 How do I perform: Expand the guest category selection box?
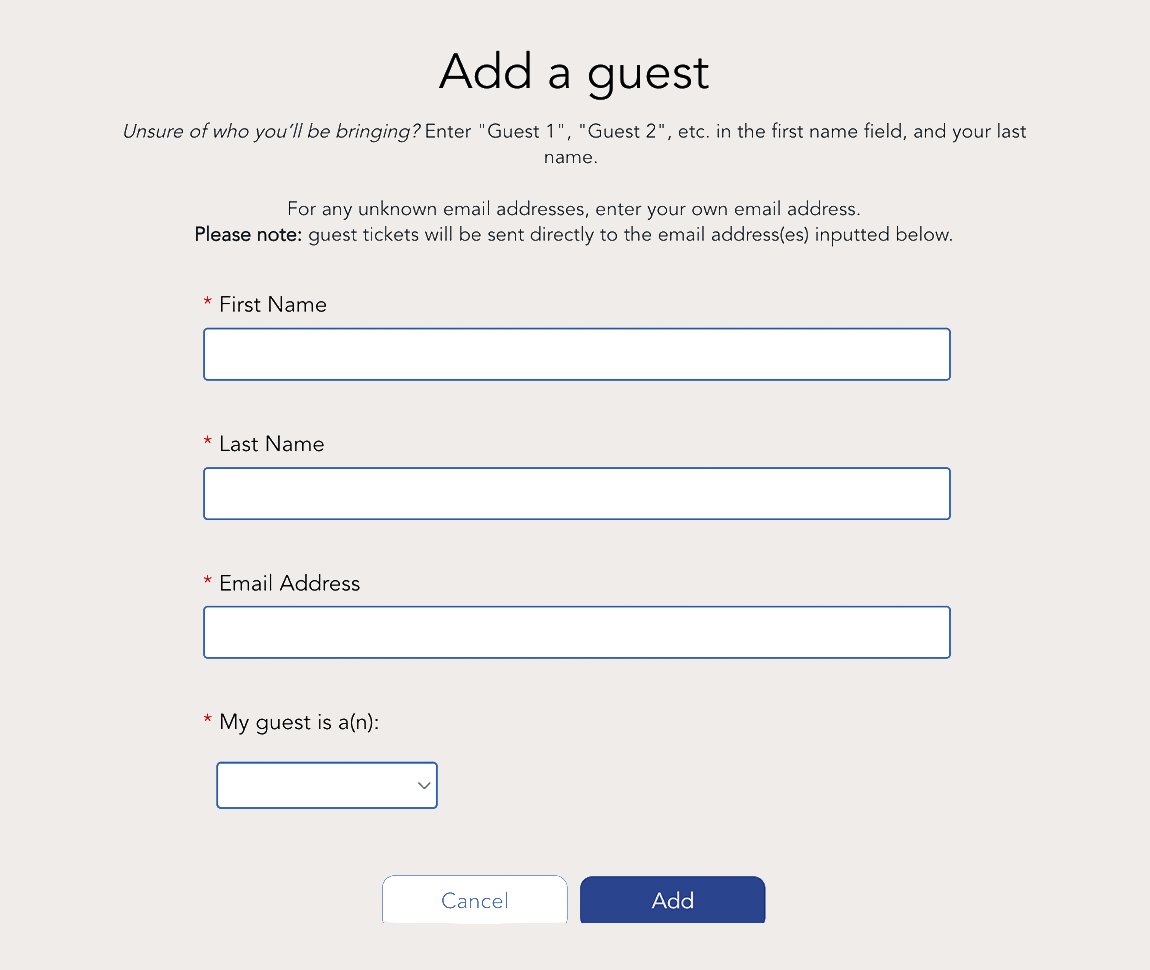(x=326, y=785)
